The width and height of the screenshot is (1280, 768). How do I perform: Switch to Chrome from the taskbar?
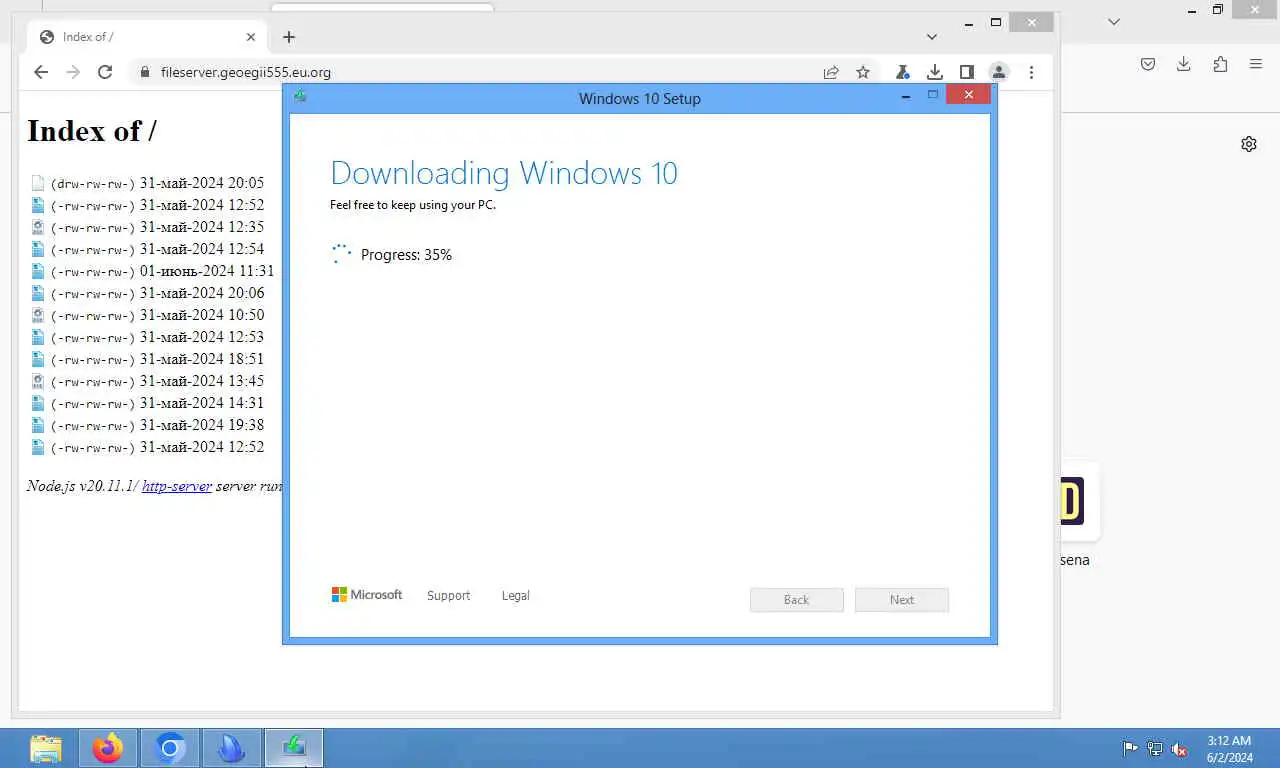(x=170, y=748)
